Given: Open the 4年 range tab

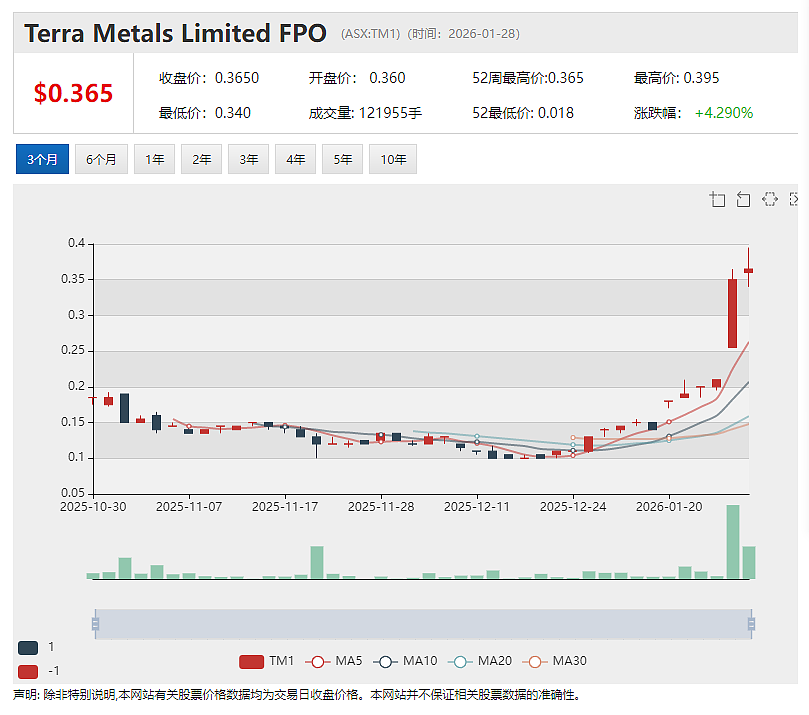Looking at the screenshot, I should (x=295, y=159).
